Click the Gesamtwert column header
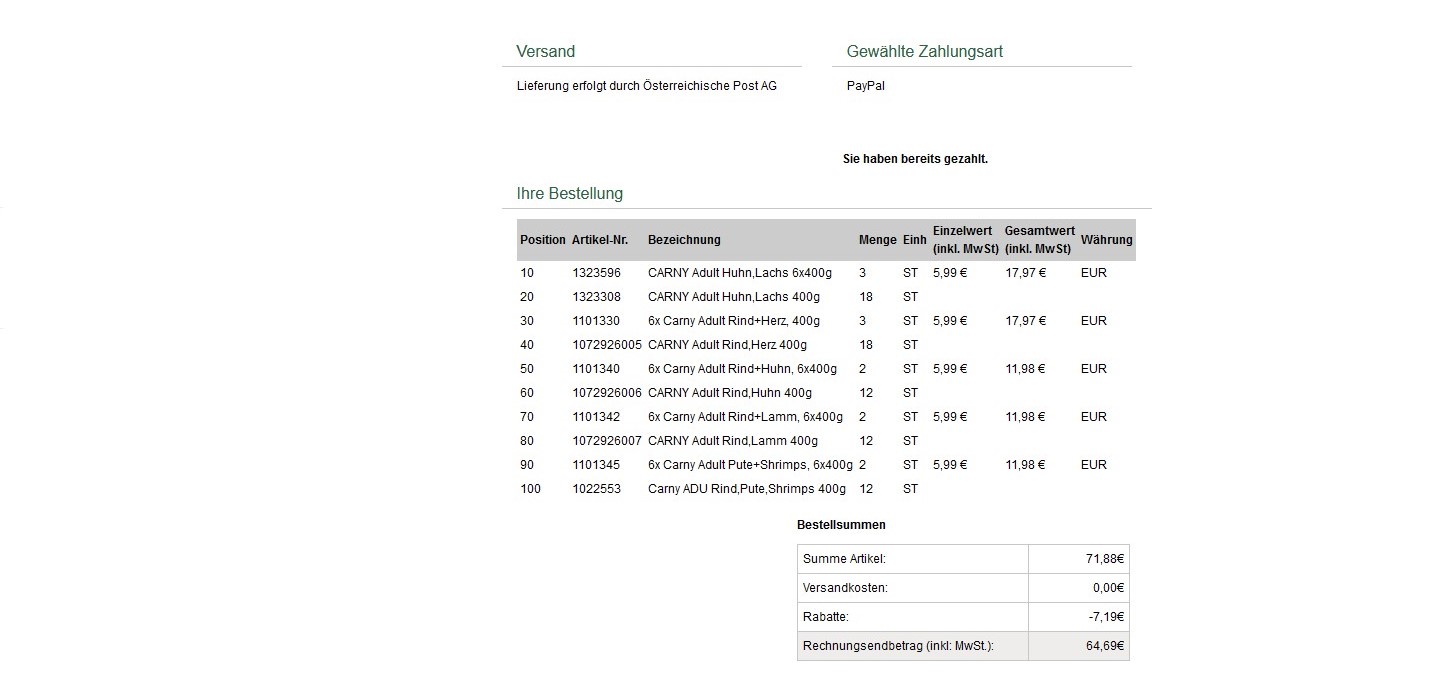Image resolution: width=1439 pixels, height=680 pixels. tap(1039, 240)
